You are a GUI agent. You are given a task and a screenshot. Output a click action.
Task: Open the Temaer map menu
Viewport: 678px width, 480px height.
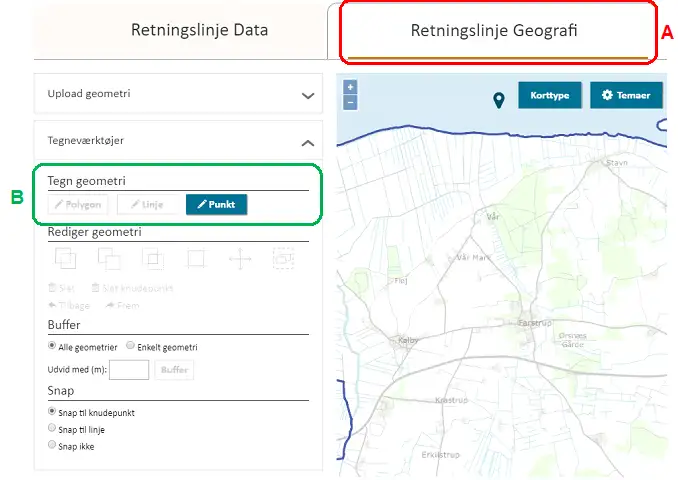coord(626,96)
